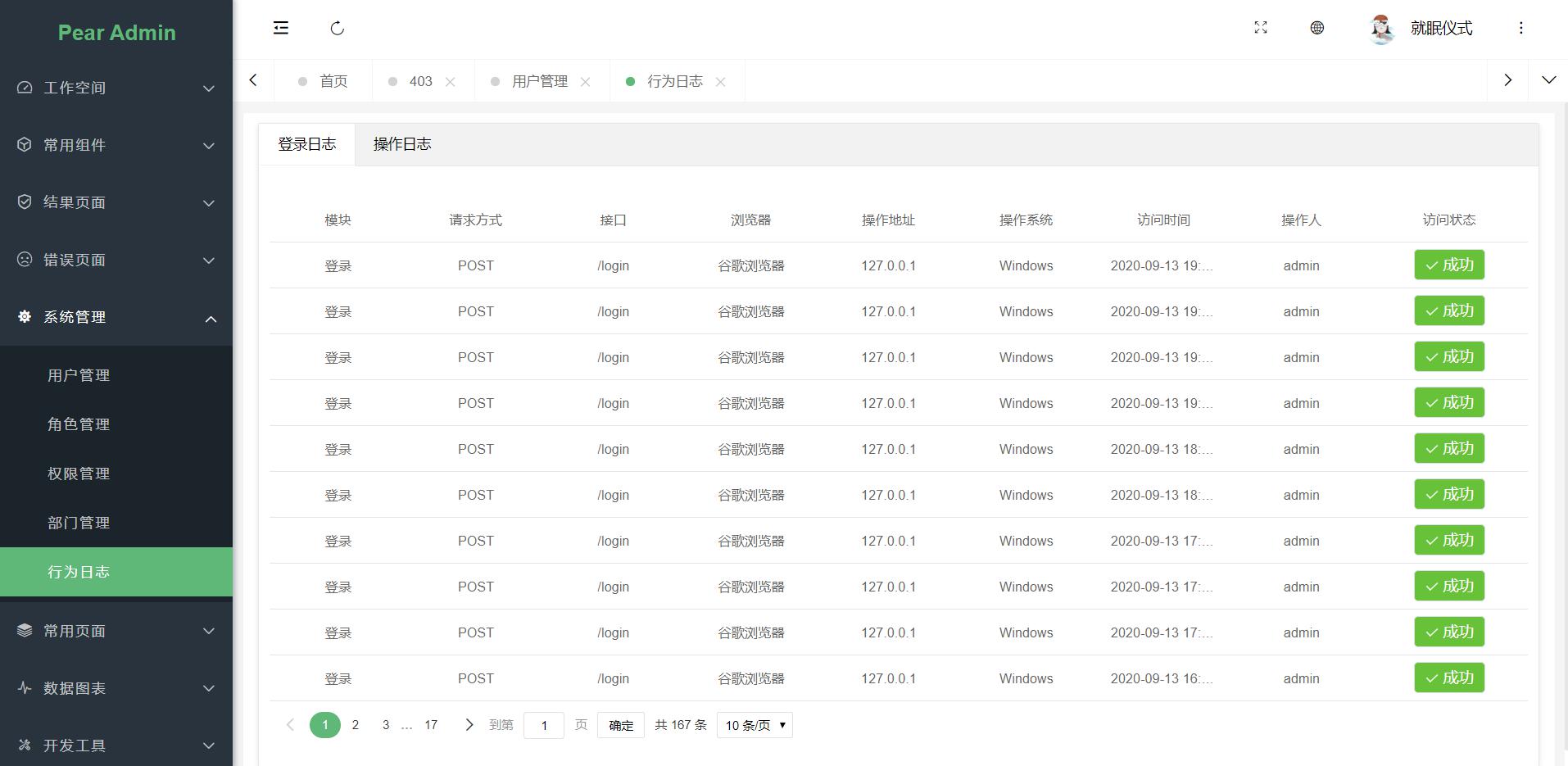This screenshot has width=1568, height=766.
Task: Open the globe language icon
Action: (x=1316, y=28)
